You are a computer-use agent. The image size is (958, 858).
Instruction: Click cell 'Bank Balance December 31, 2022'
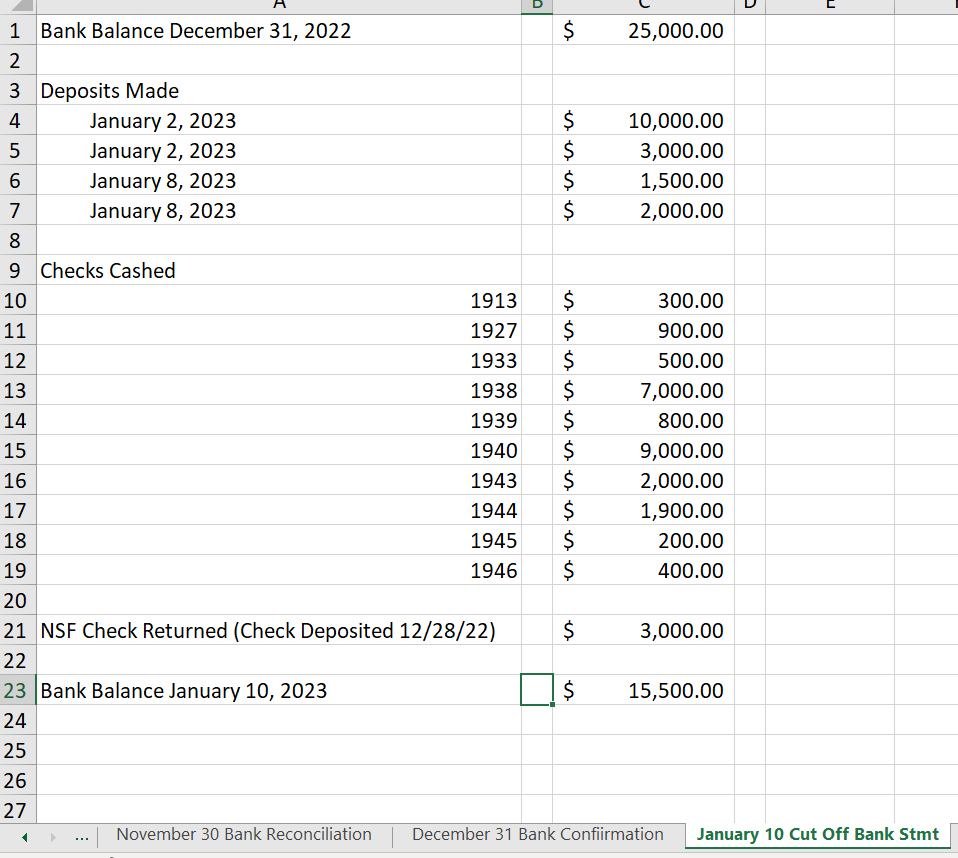(279, 30)
